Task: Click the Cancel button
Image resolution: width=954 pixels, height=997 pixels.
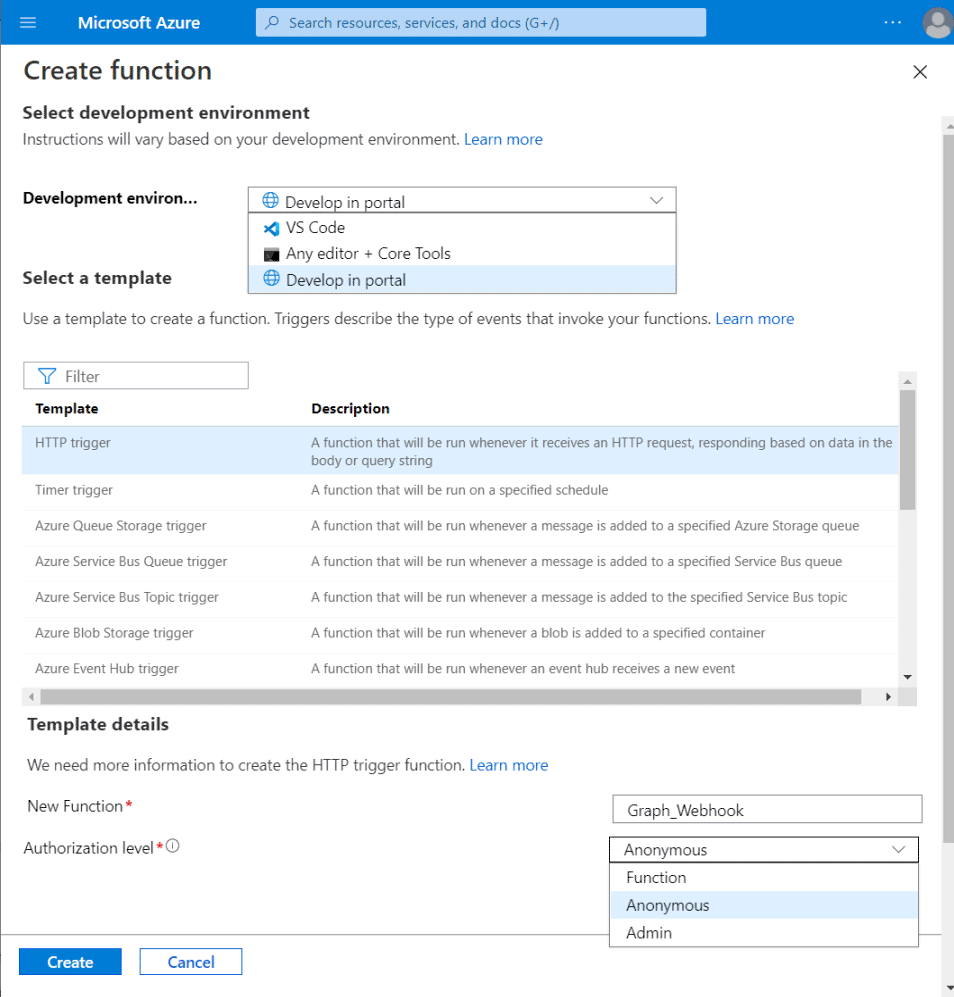Action: click(x=191, y=961)
